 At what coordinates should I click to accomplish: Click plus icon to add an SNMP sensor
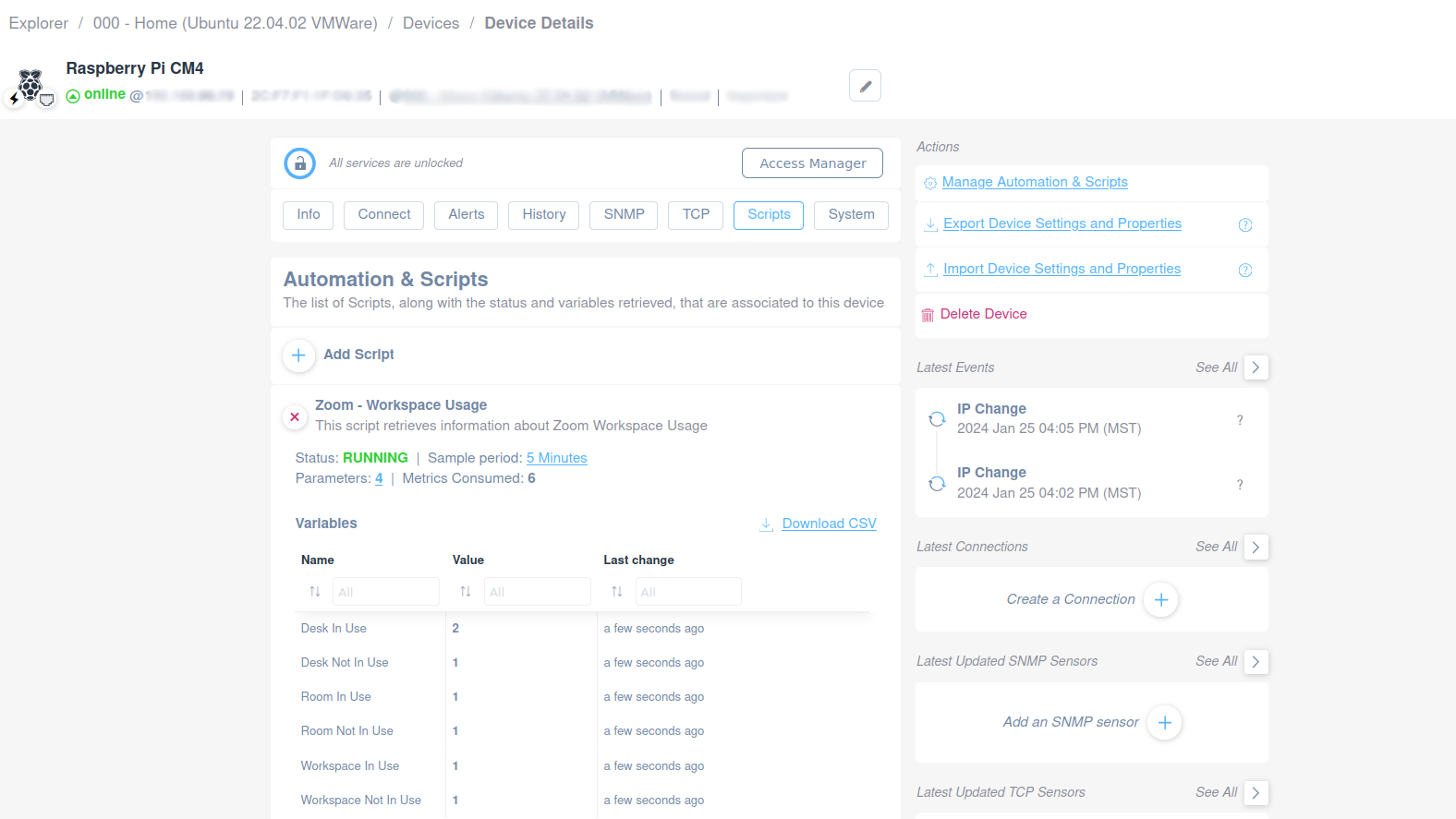pyautogui.click(x=1165, y=723)
